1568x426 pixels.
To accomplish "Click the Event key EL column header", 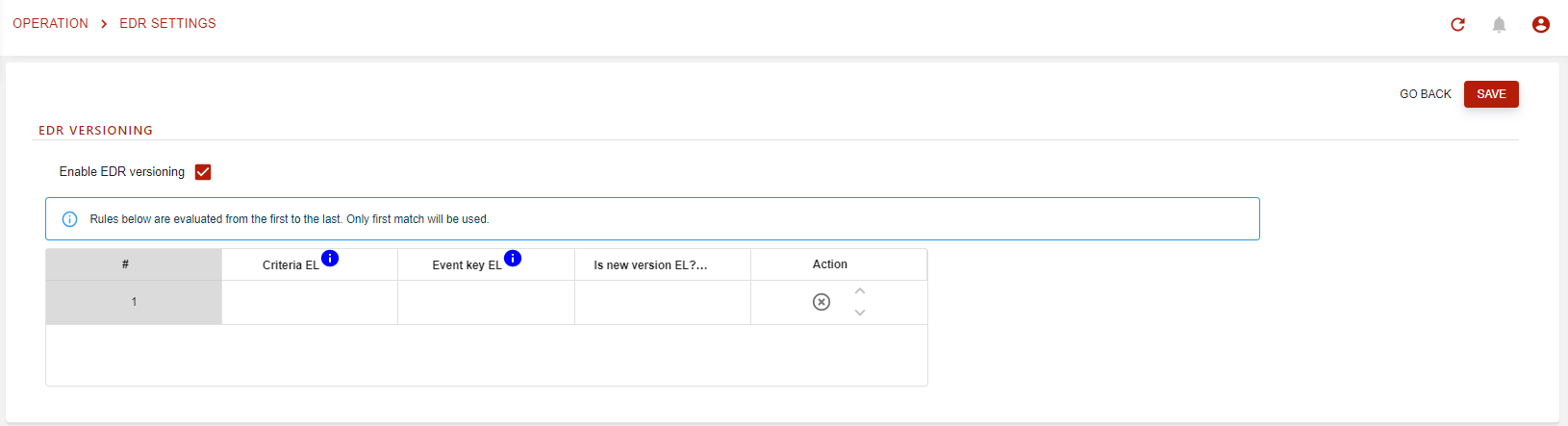I will [486, 264].
